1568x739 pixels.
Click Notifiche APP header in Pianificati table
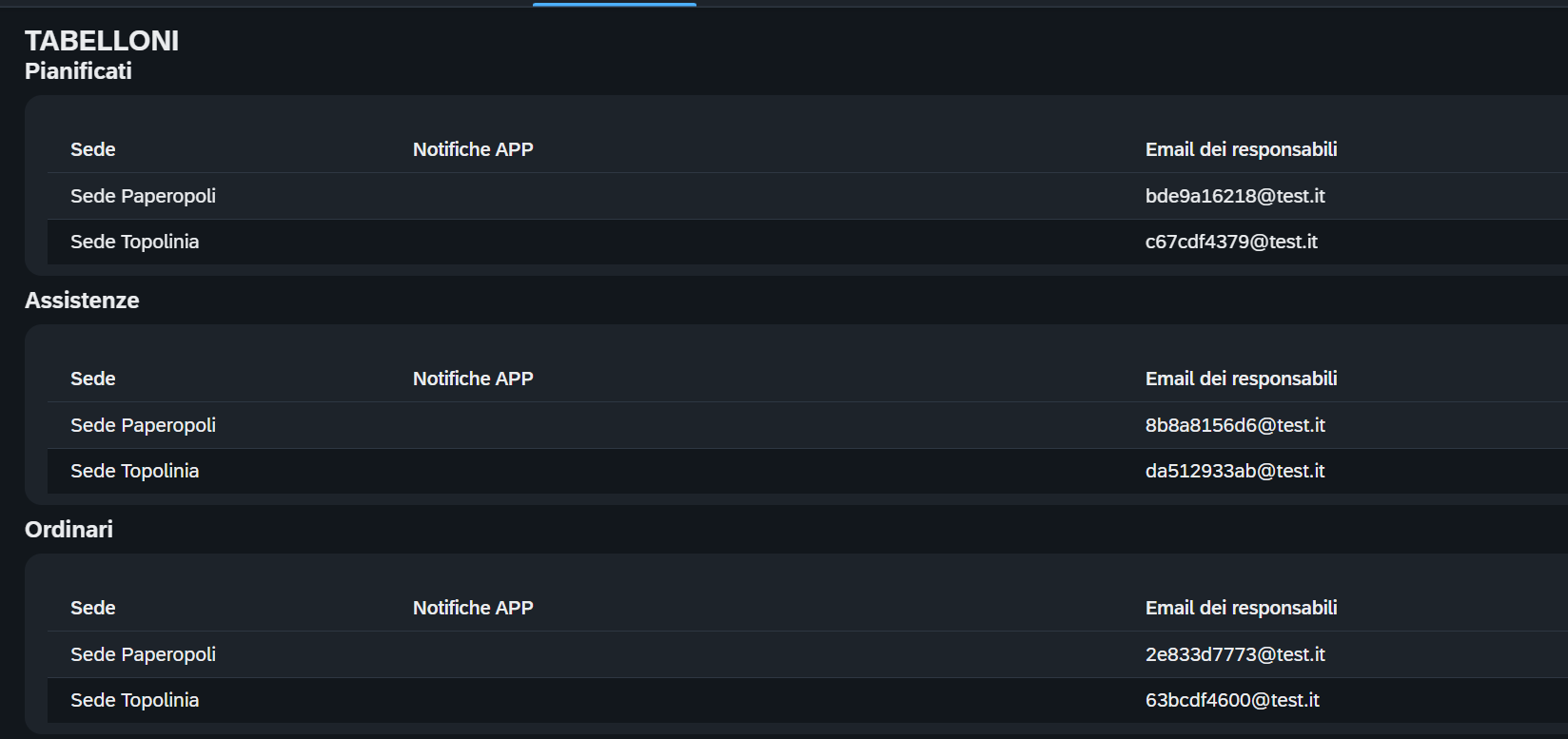pos(473,149)
